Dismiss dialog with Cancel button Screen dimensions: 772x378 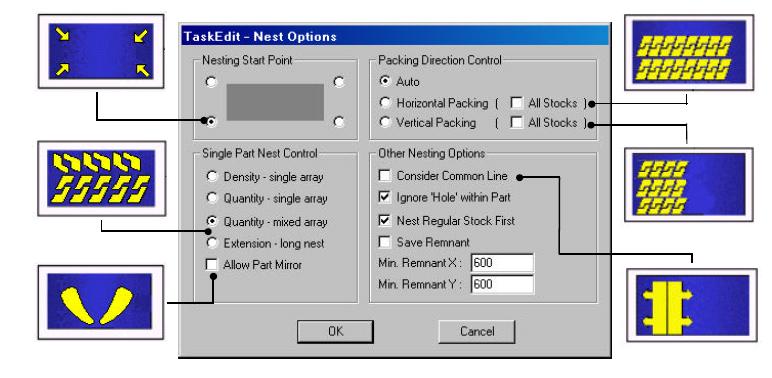(x=477, y=332)
